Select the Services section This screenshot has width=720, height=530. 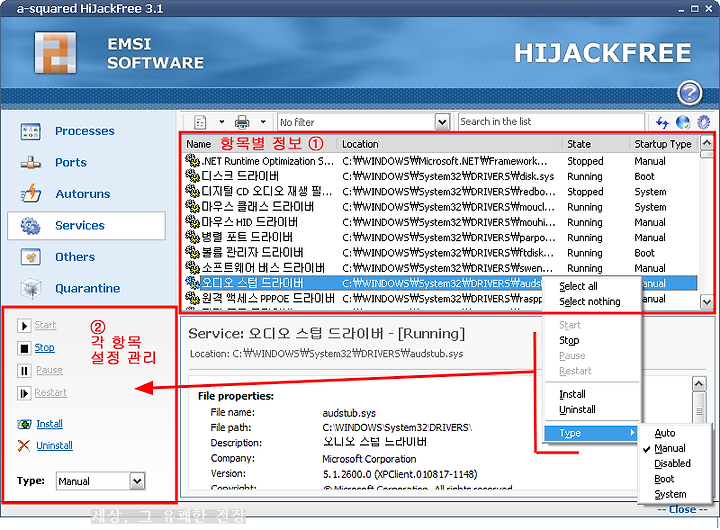click(x=86, y=226)
